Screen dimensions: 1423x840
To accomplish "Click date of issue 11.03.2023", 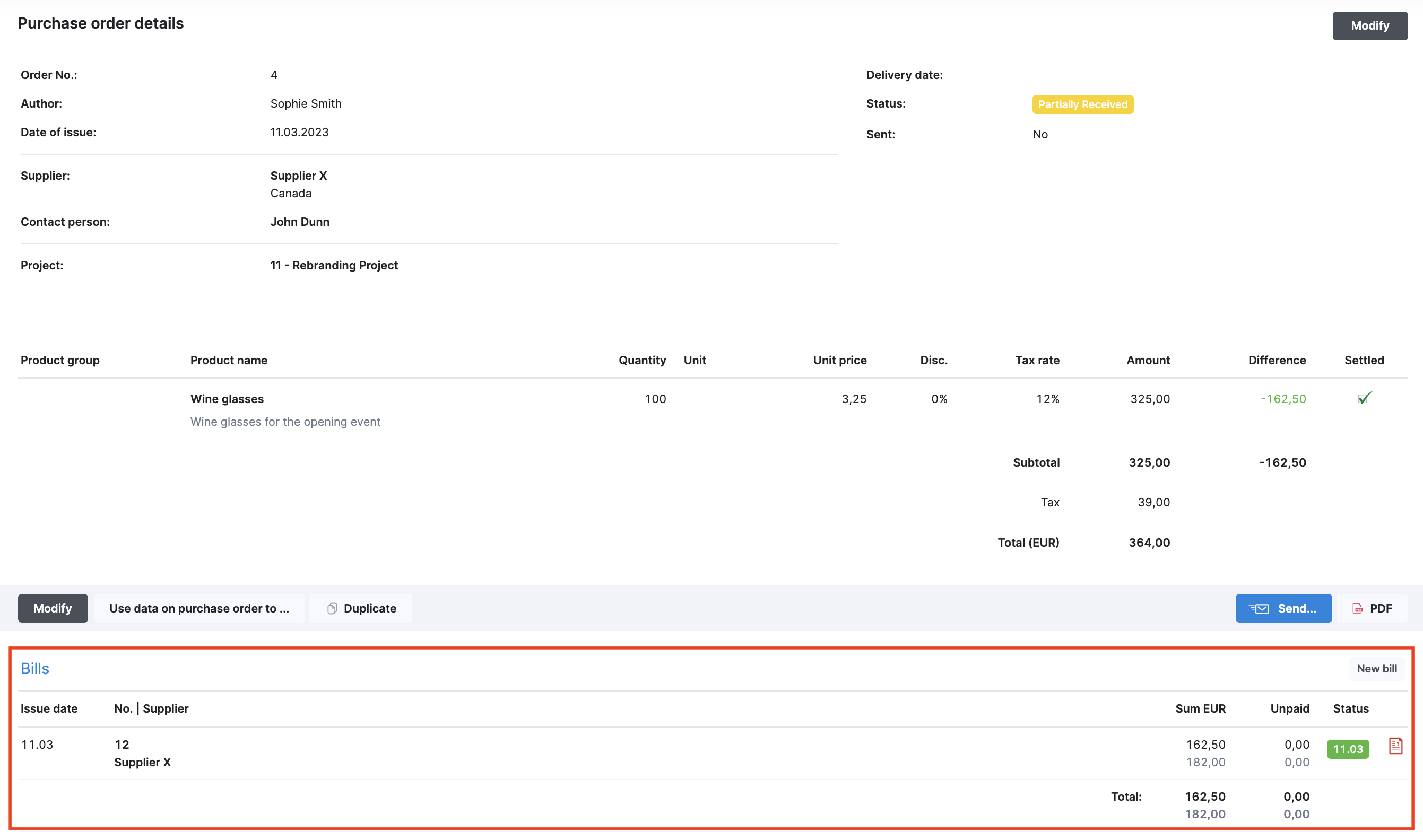I will [300, 132].
